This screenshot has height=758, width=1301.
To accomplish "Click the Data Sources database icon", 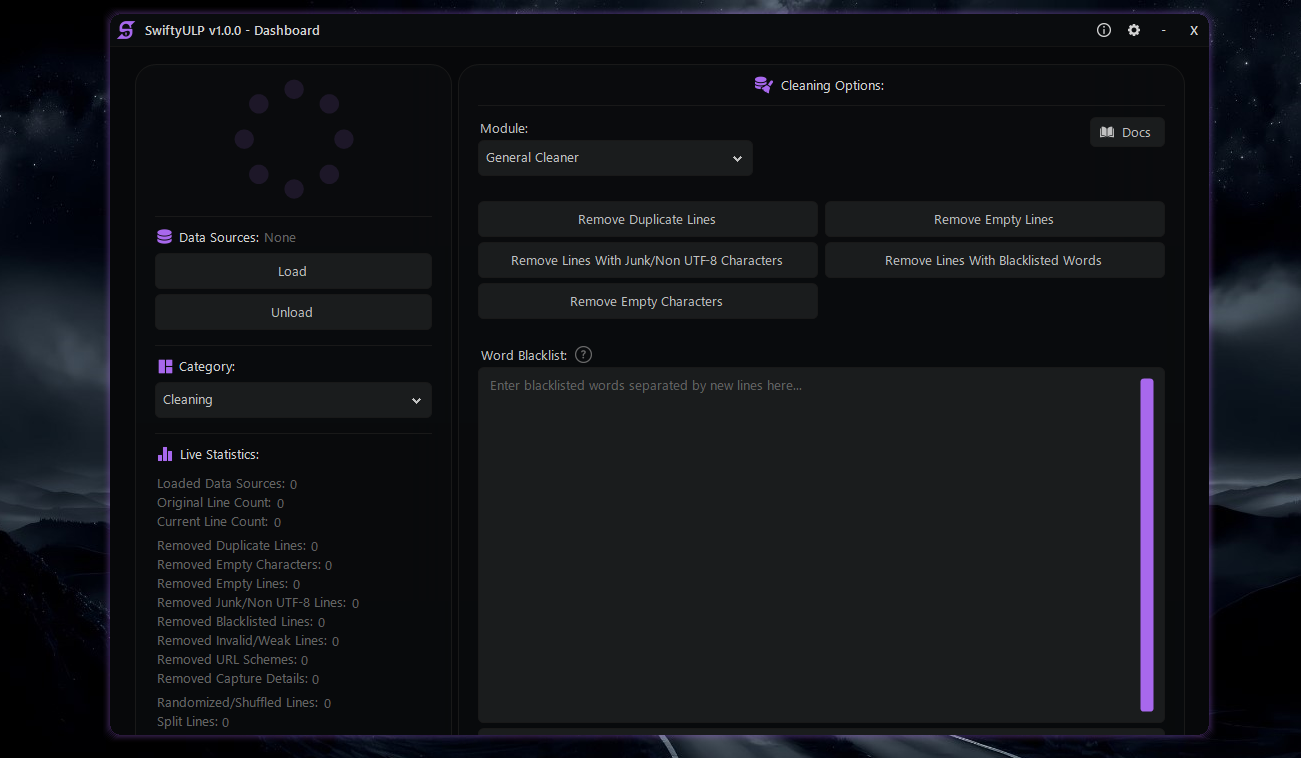I will [165, 237].
